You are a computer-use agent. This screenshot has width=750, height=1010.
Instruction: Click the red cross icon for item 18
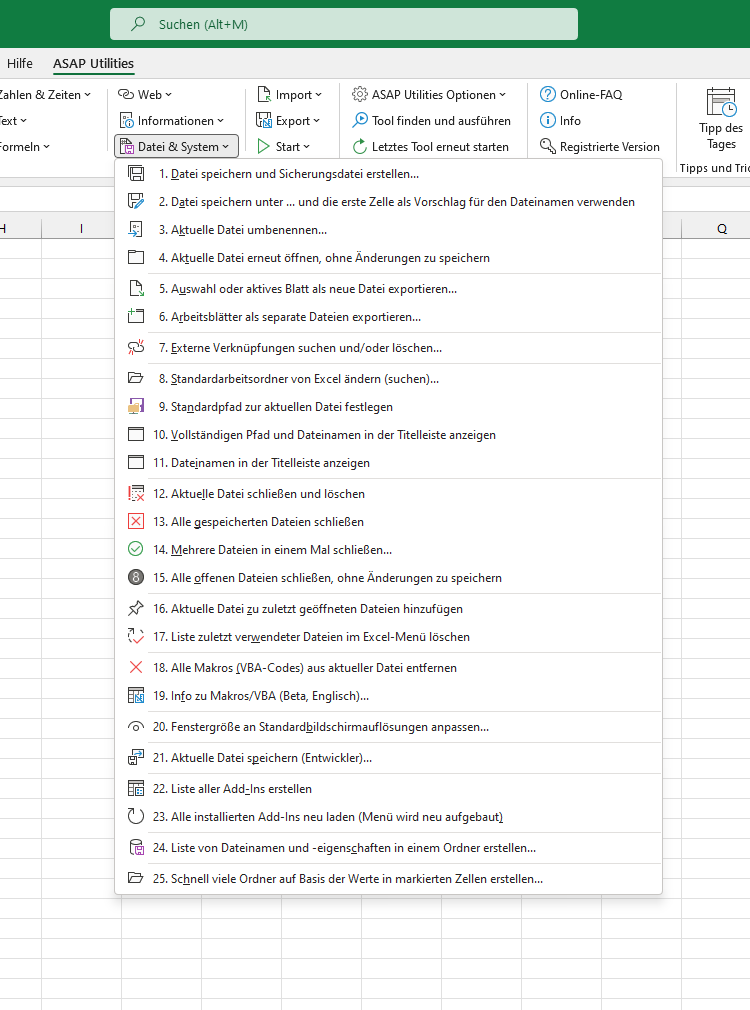[136, 668]
